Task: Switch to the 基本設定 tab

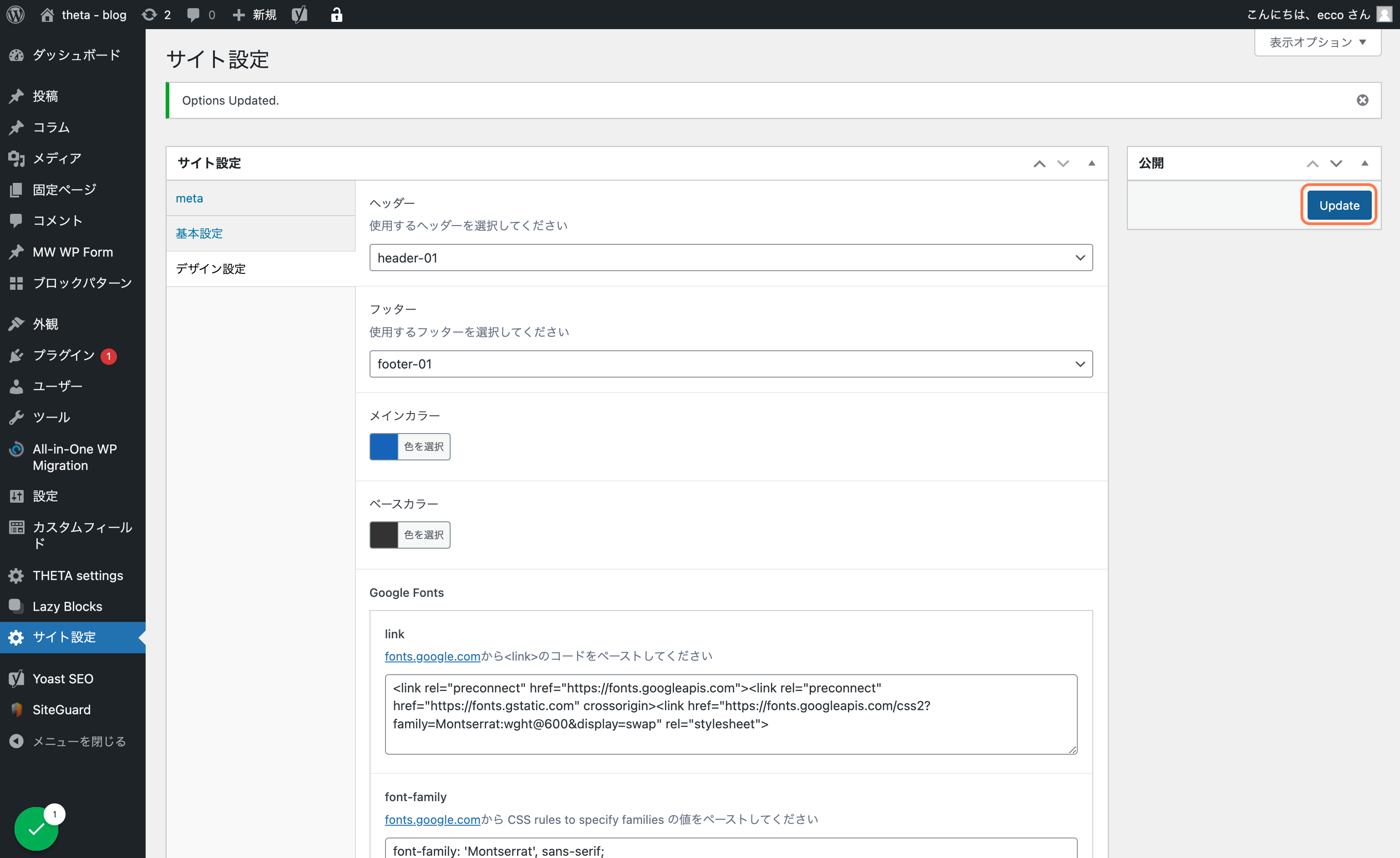Action: click(x=261, y=233)
